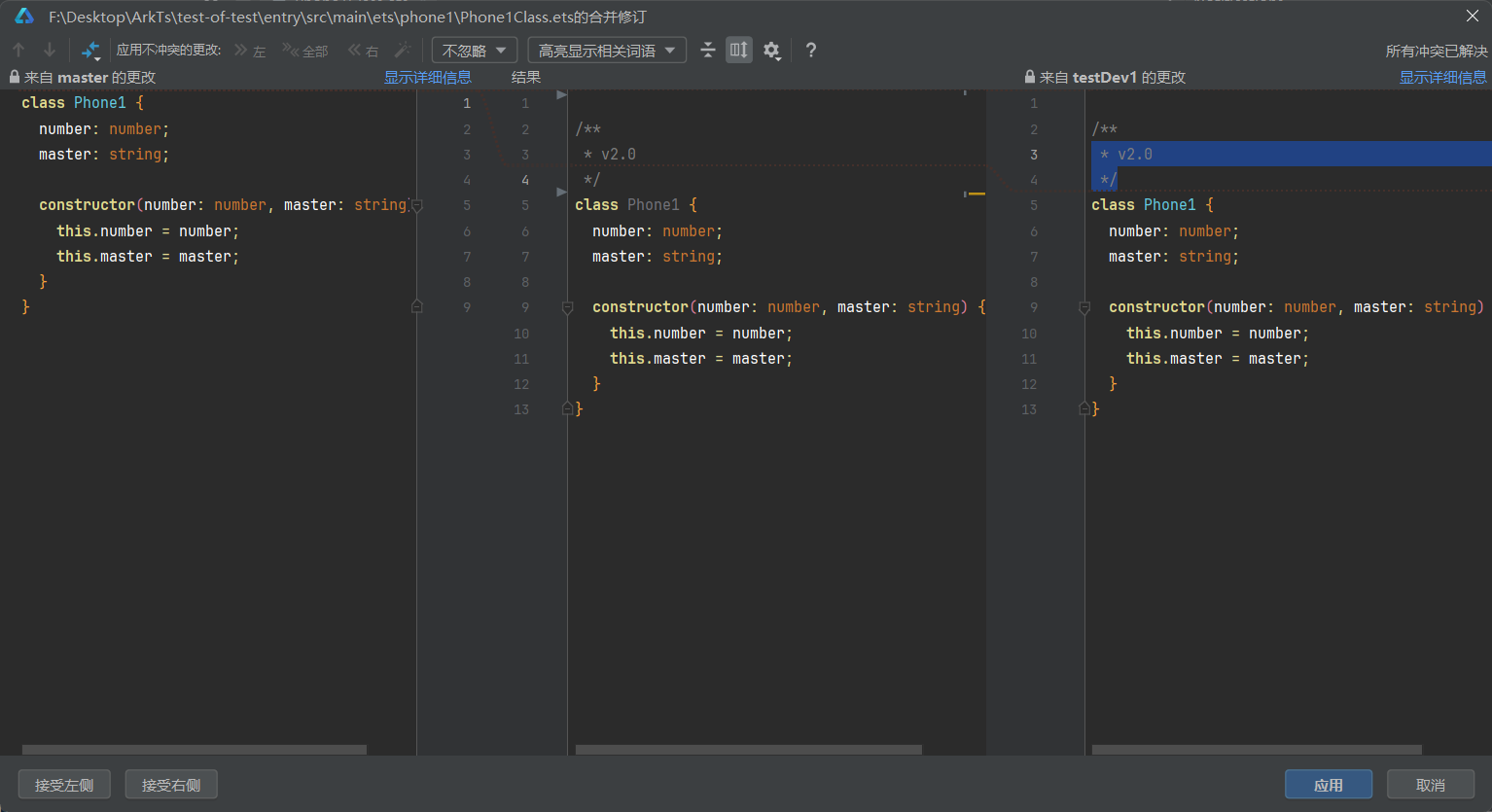Open the 不忽略 whitespace dropdown

coord(475,51)
